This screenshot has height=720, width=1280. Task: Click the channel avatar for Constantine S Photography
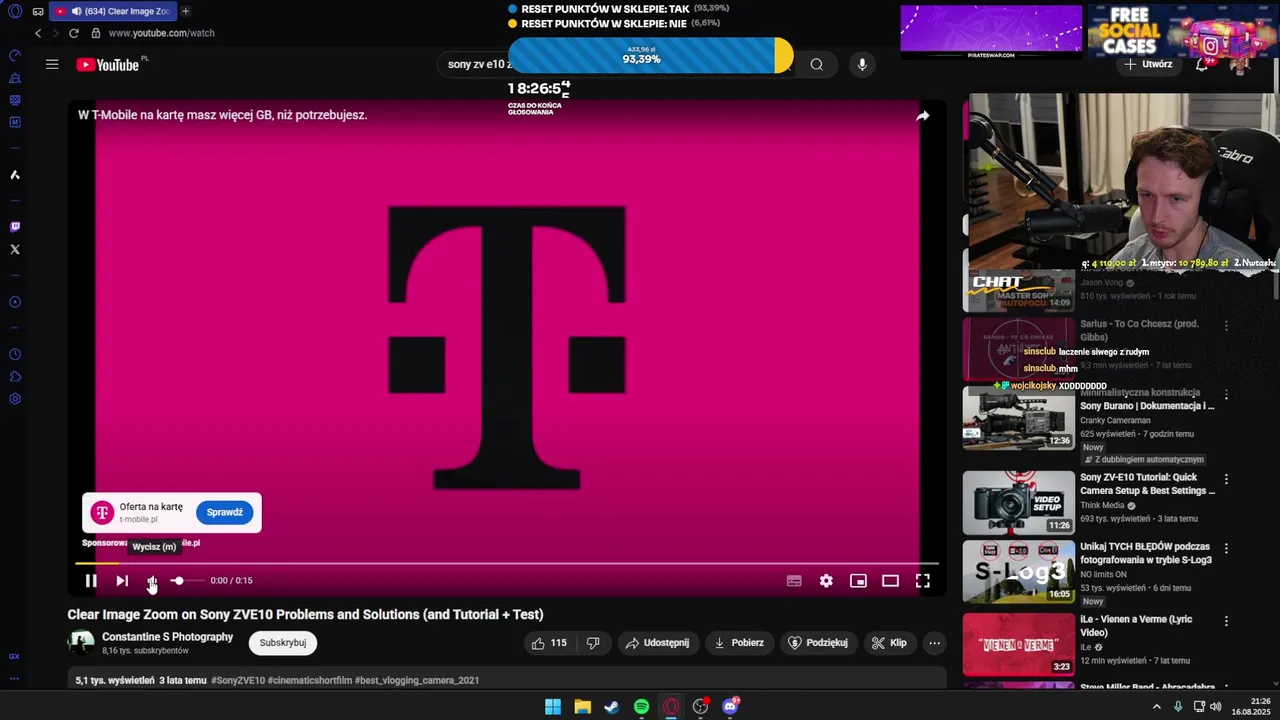coord(81,643)
